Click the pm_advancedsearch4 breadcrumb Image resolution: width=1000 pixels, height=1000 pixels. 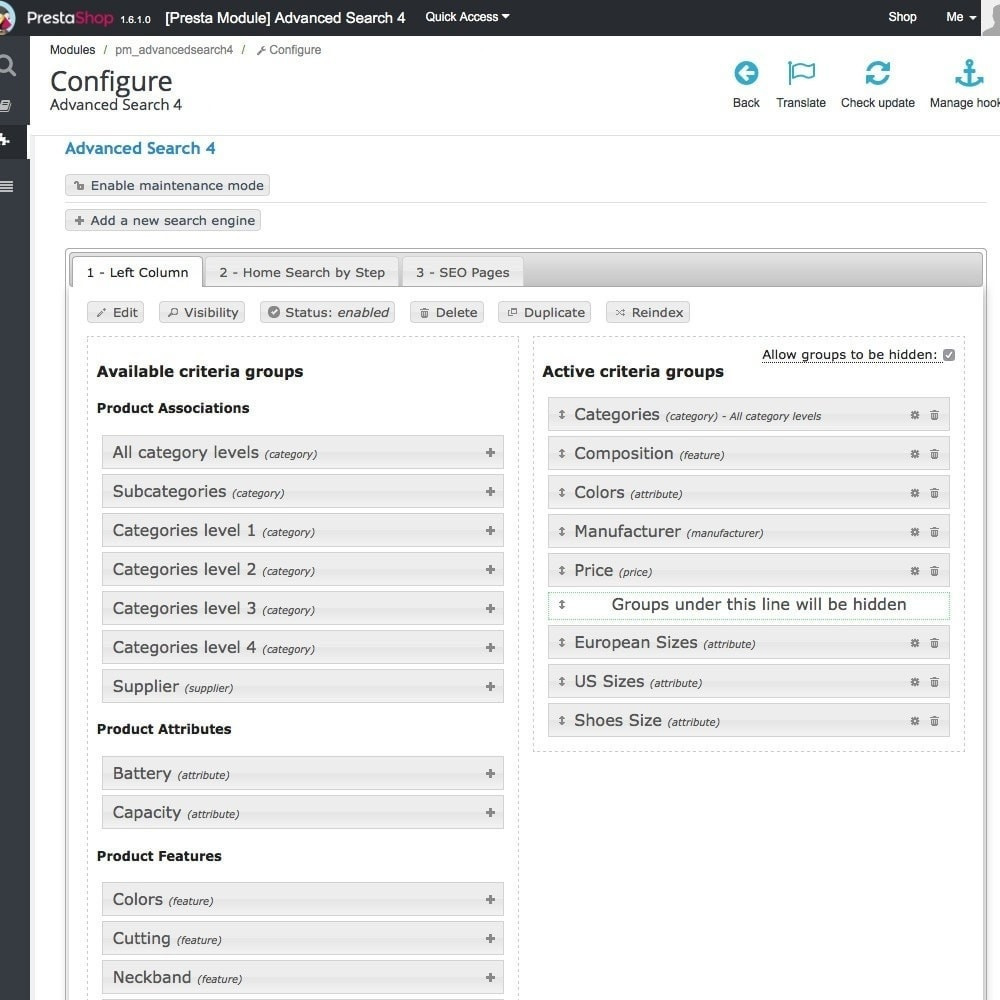[173, 50]
